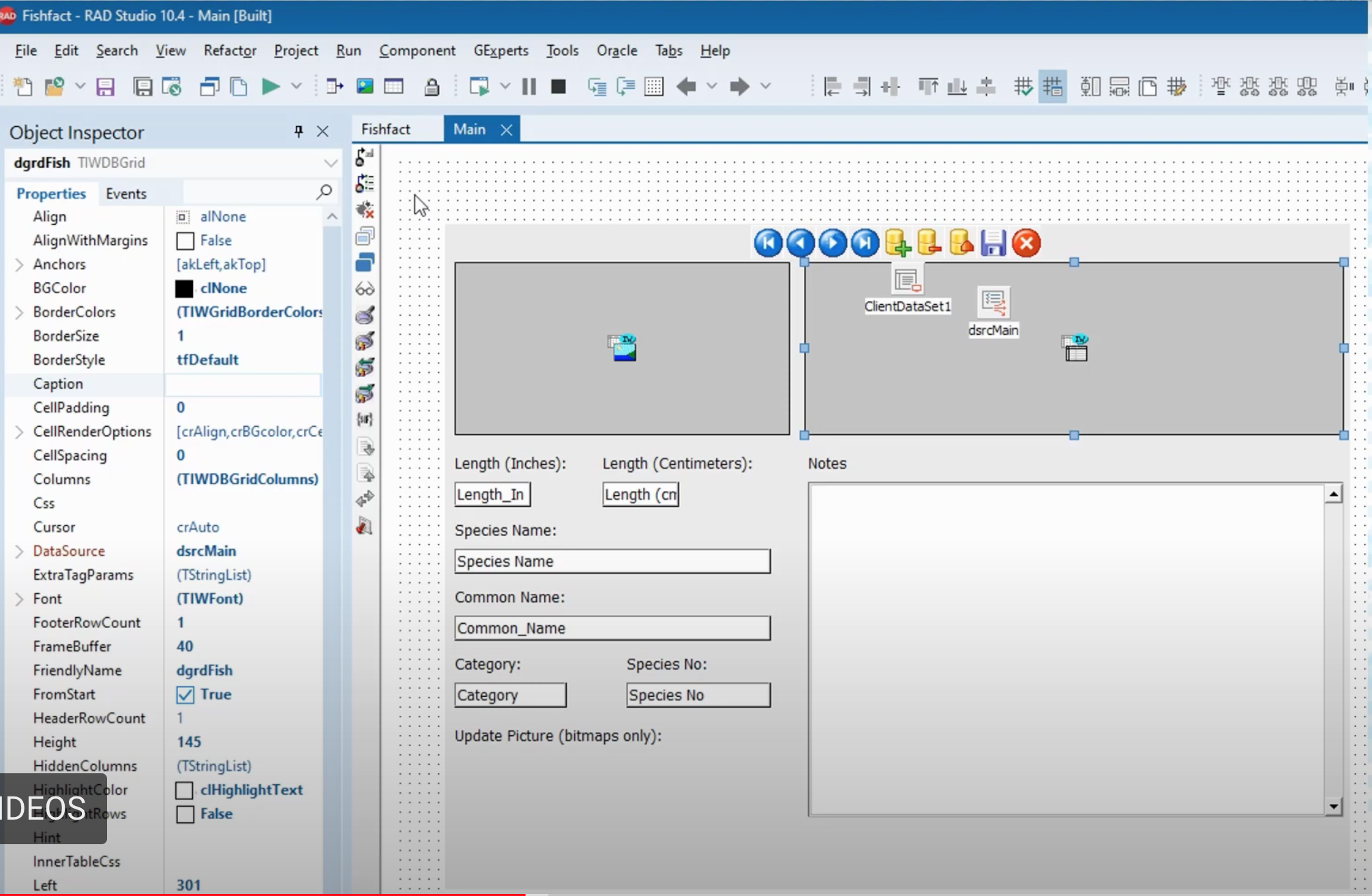1372x896 pixels.
Task: Click the Species Name edit field
Action: pos(612,561)
